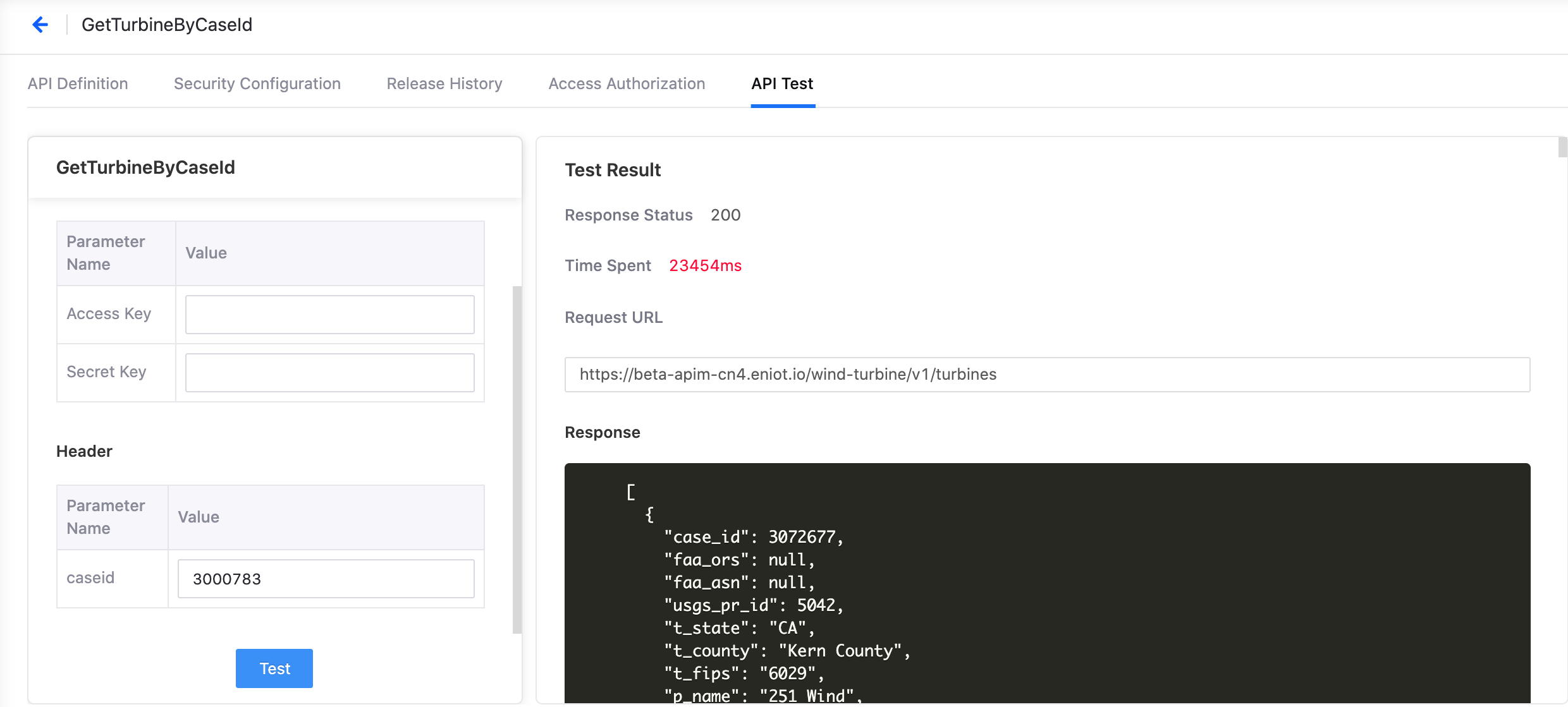This screenshot has width=1568, height=707.
Task: Click the Release History tab icon
Action: (444, 84)
